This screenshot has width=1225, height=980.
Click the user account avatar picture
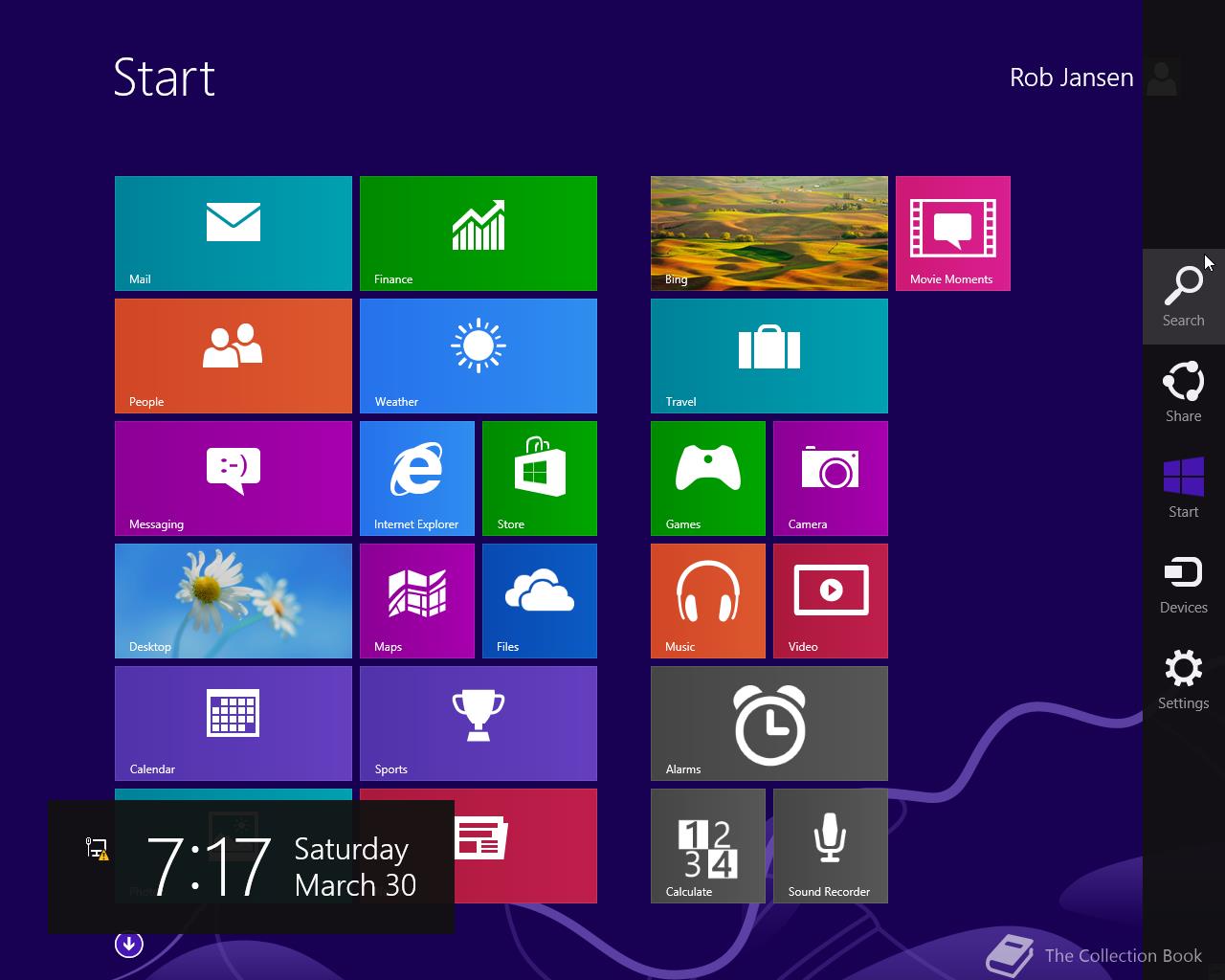(1162, 78)
